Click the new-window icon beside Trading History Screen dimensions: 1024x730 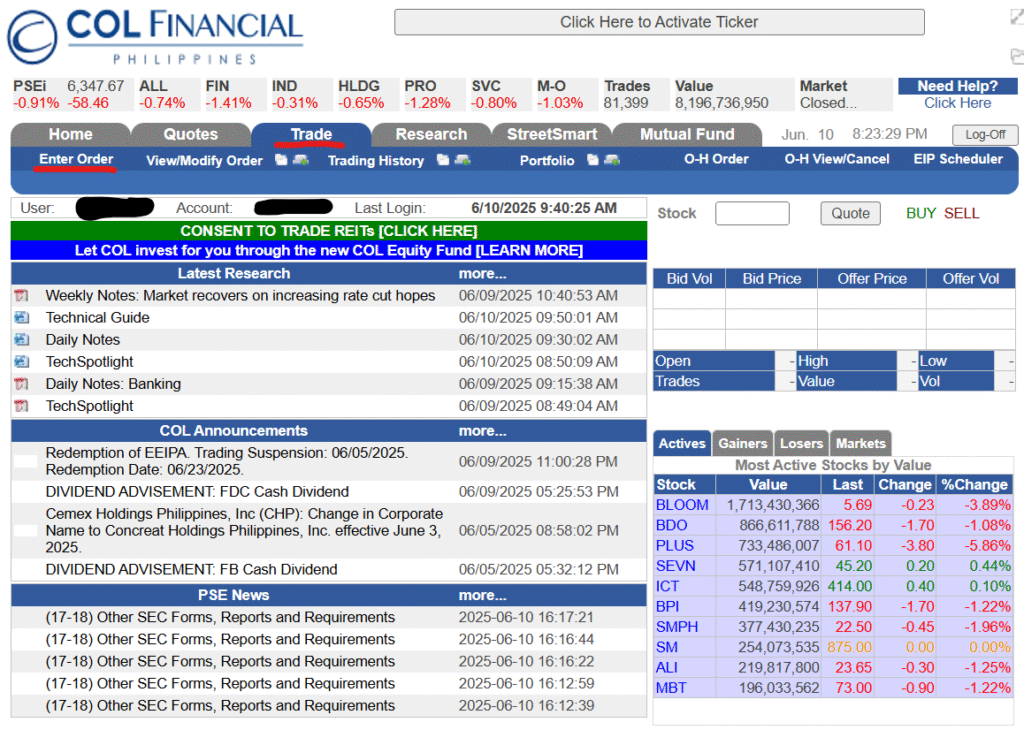[x=443, y=160]
